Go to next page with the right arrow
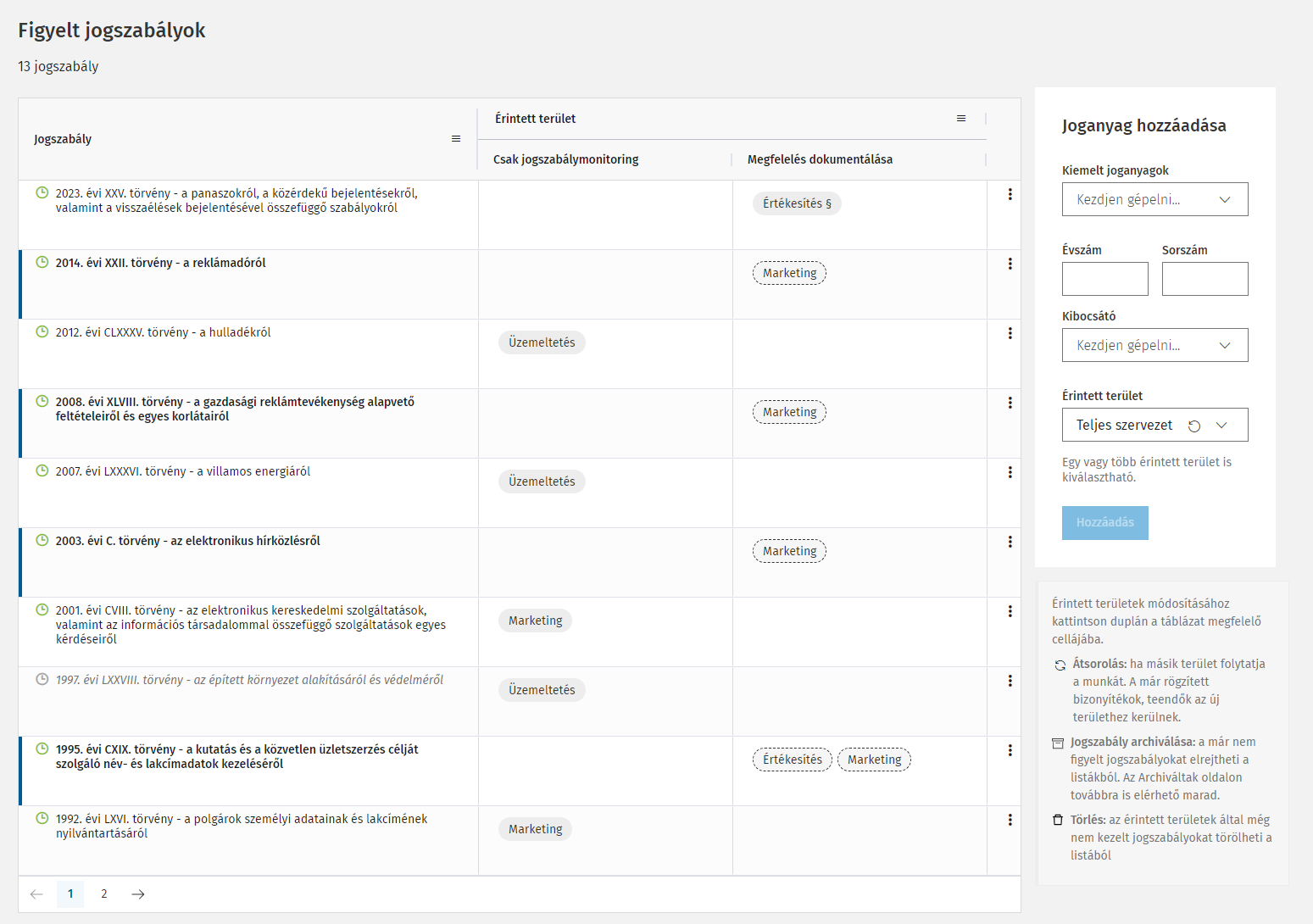 [138, 894]
